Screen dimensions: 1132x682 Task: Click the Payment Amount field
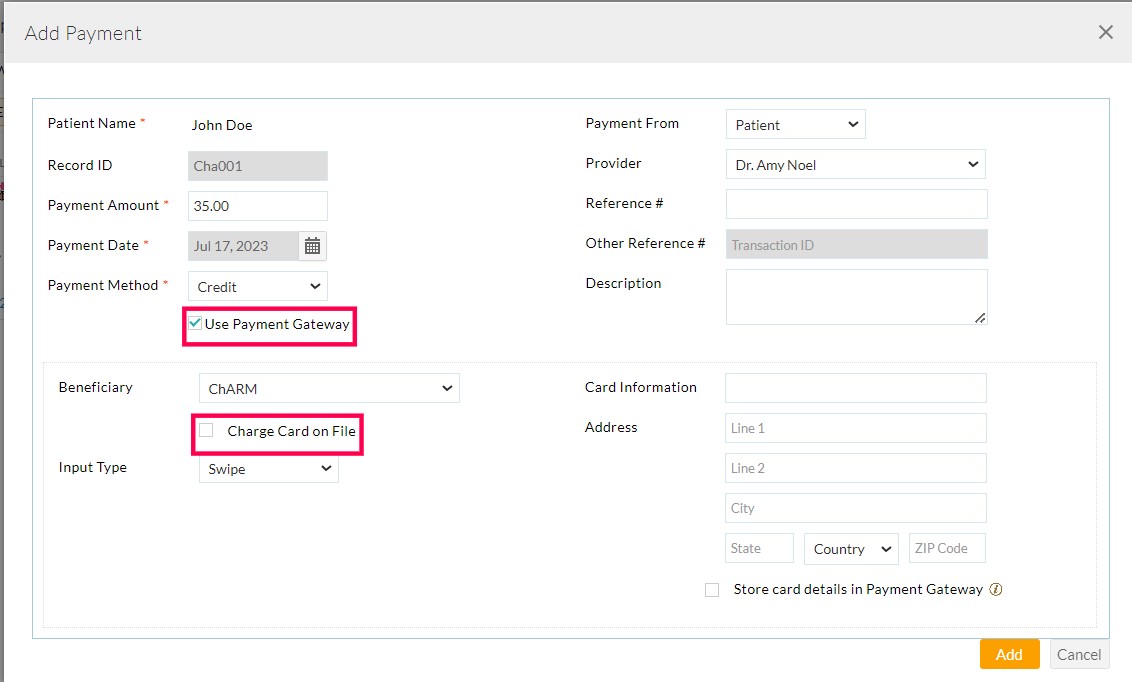tap(257, 206)
